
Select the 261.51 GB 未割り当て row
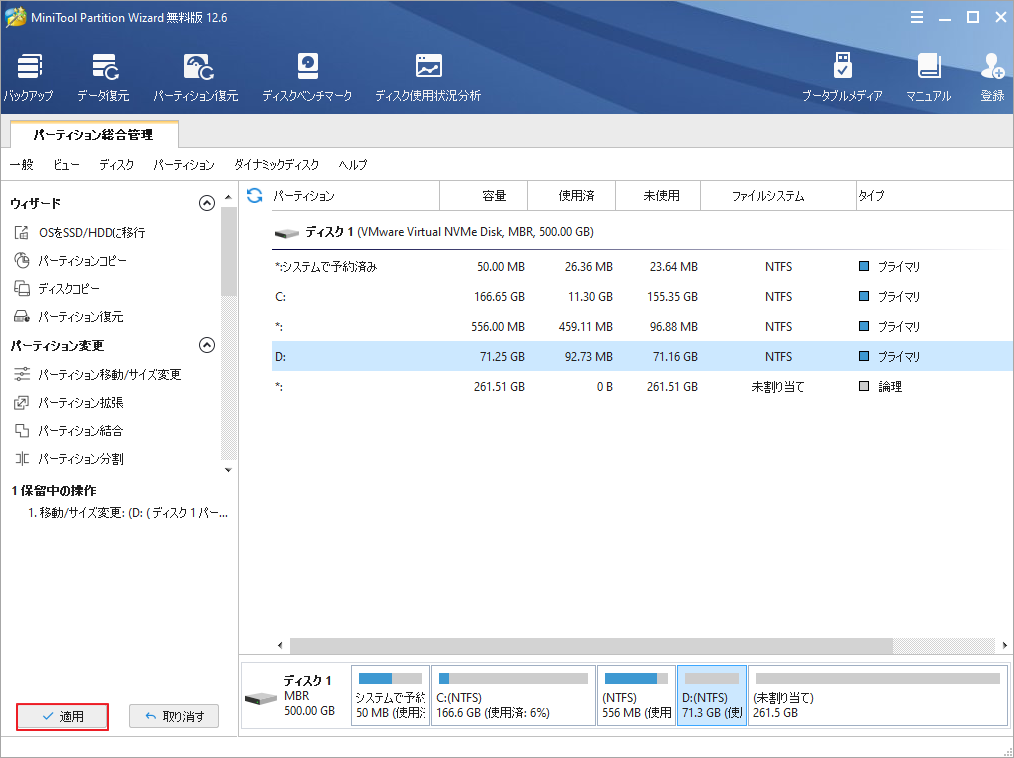pos(642,386)
